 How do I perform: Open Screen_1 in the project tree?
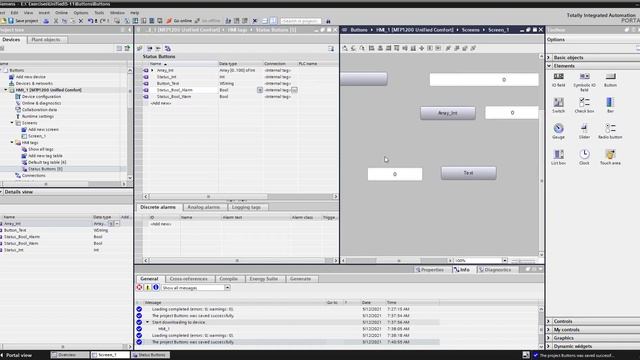tap(37, 136)
